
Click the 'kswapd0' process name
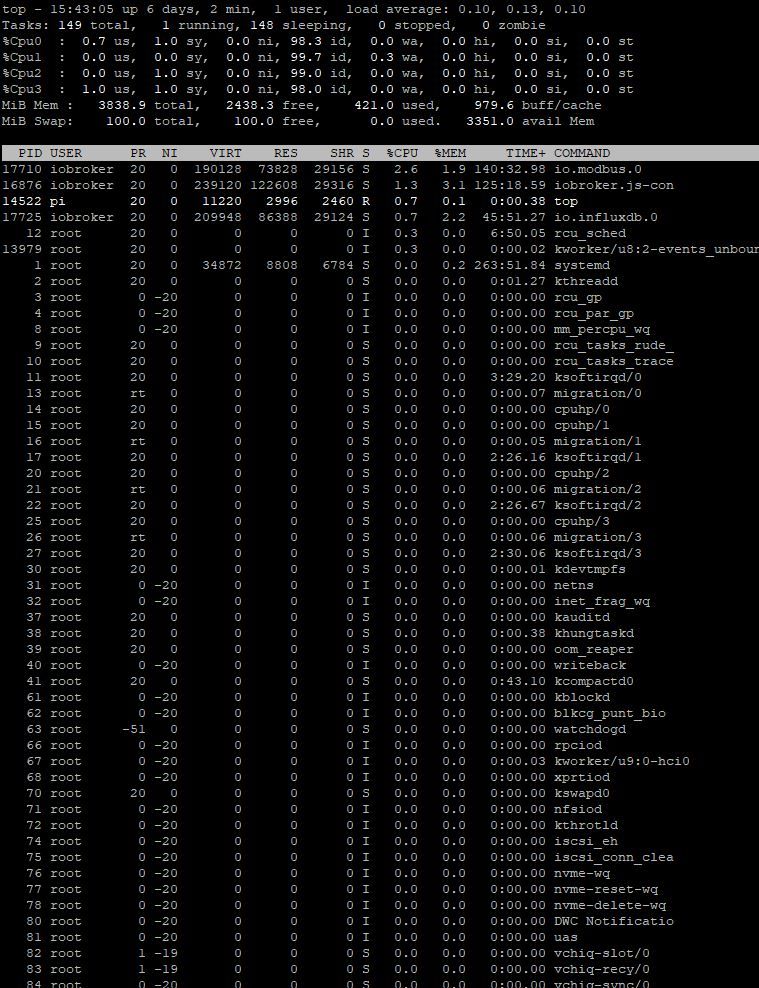(x=582, y=793)
